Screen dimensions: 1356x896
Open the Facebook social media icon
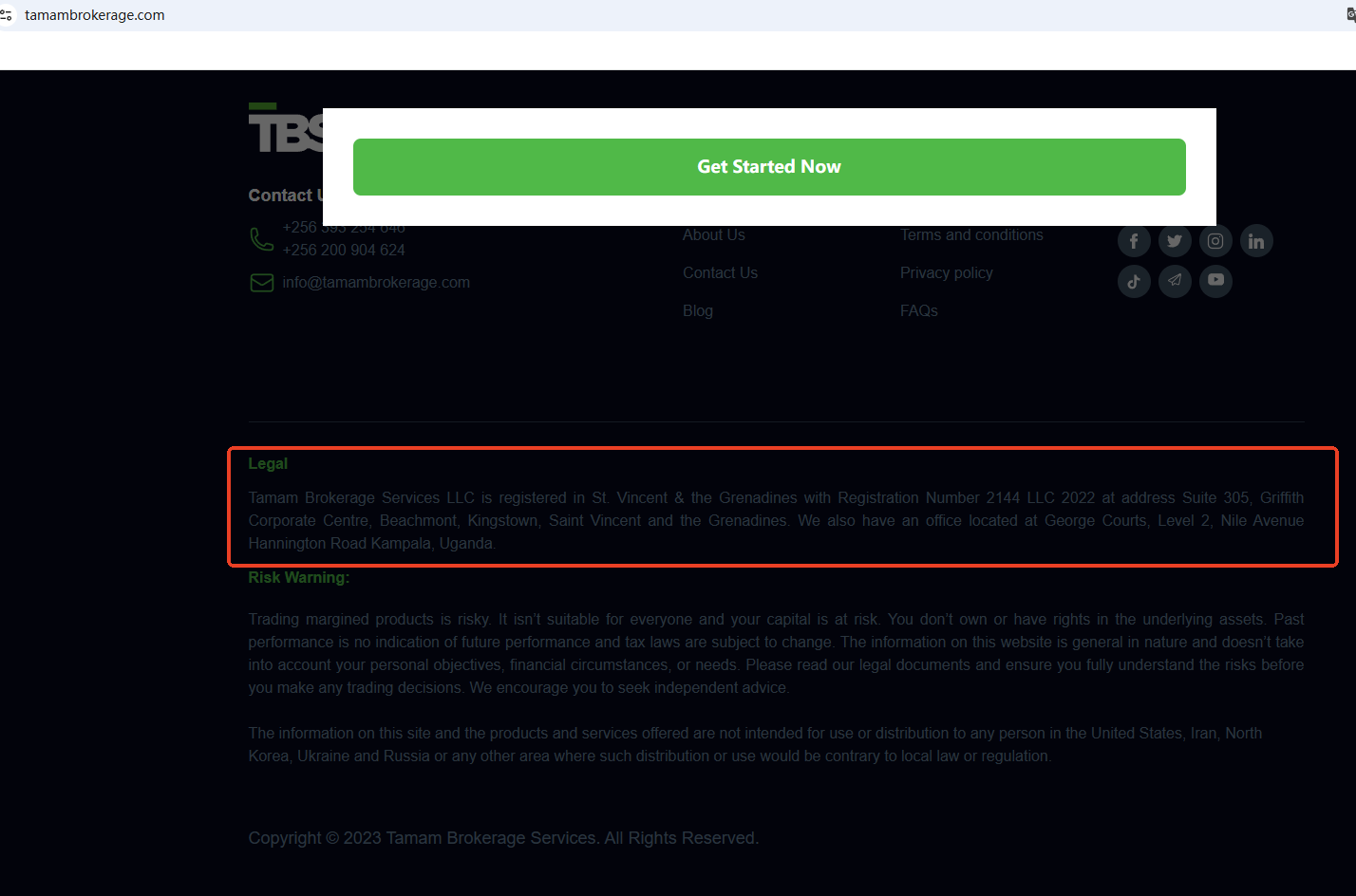[1134, 241]
